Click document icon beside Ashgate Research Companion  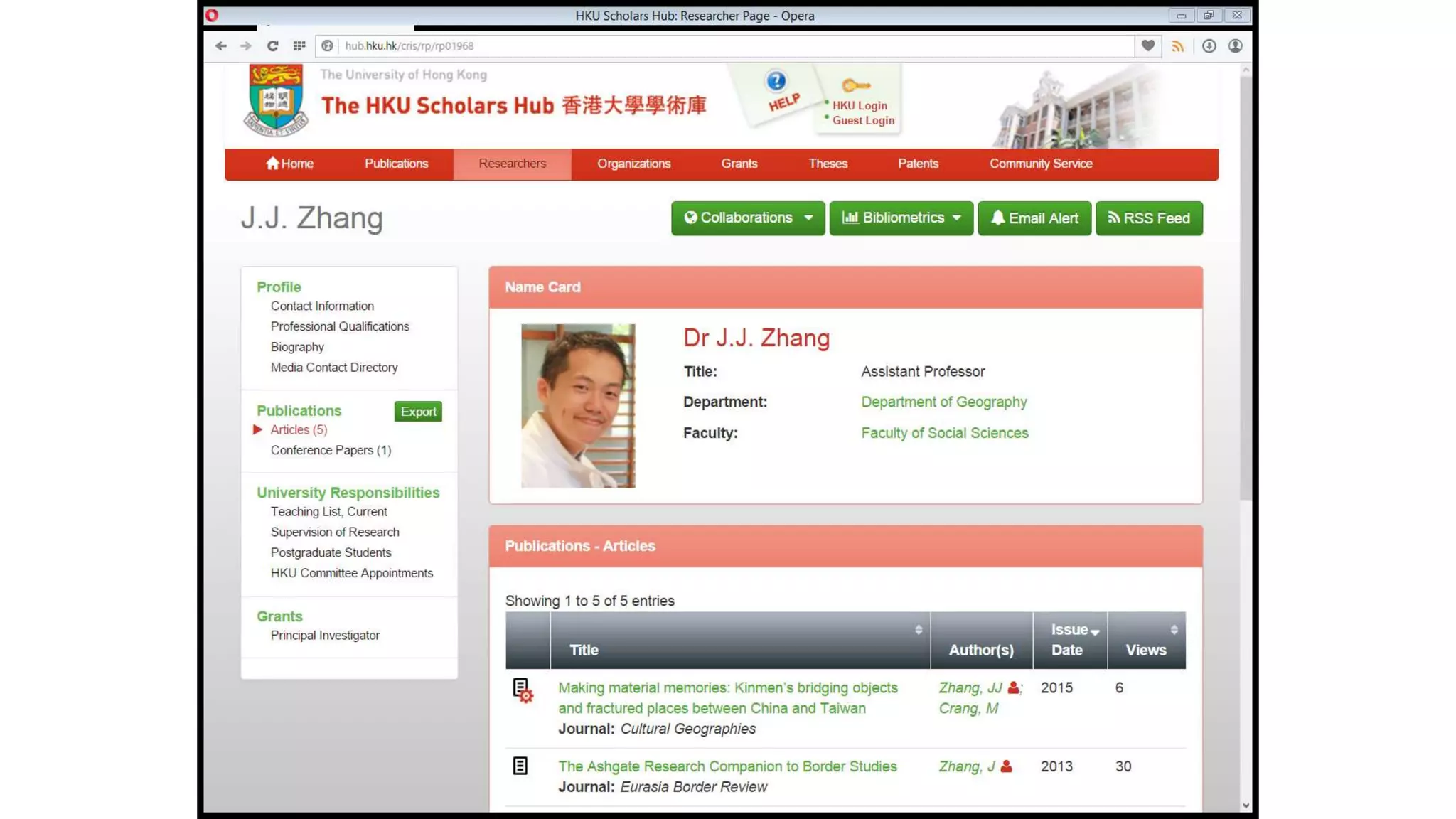[520, 766]
